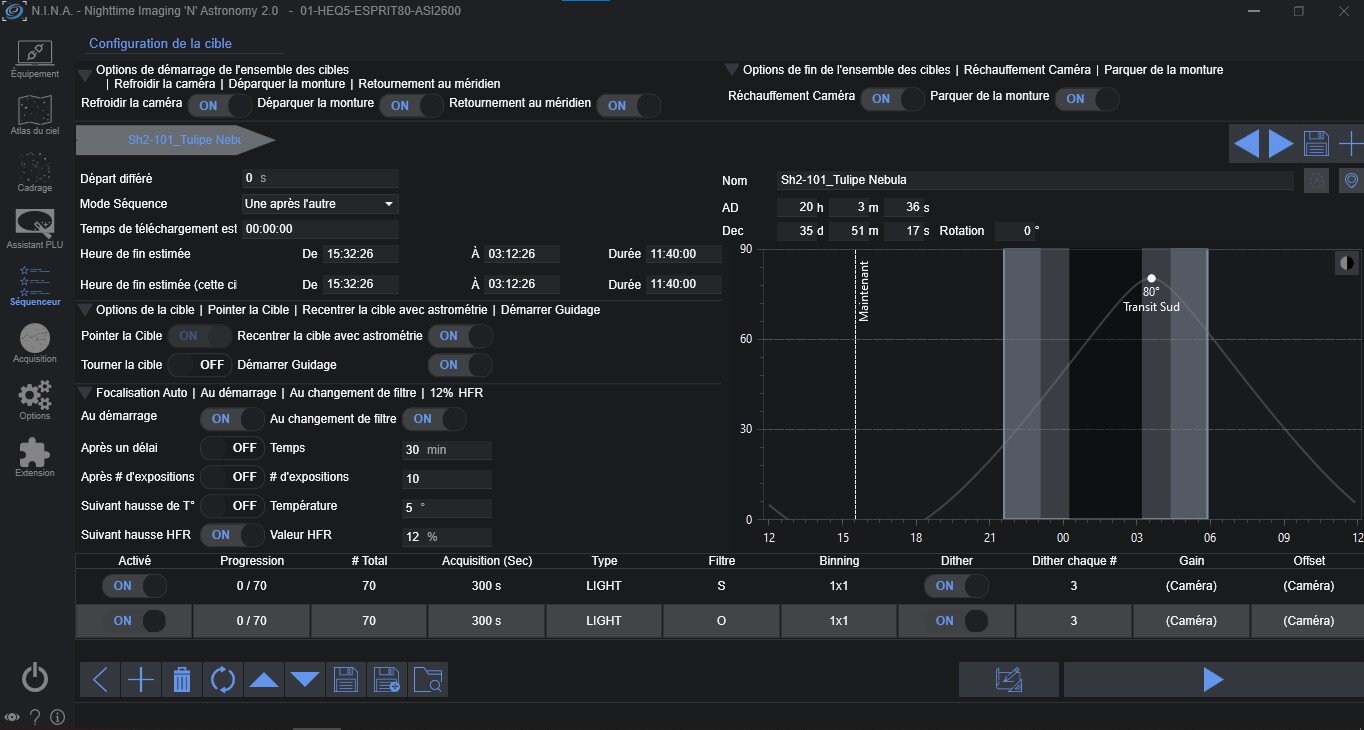Open the Options settings gear
Screen dimensions: 1364x730
[x=35, y=400]
